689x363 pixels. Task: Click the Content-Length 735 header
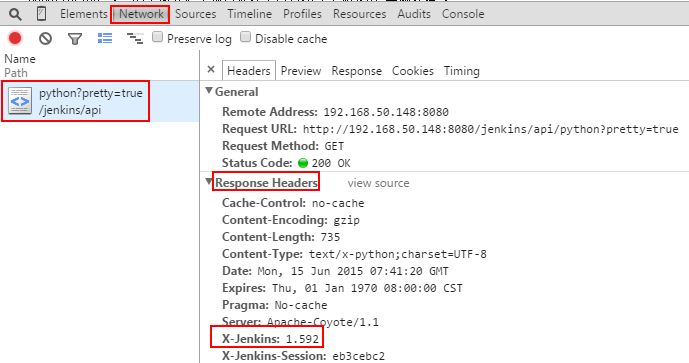(x=281, y=237)
